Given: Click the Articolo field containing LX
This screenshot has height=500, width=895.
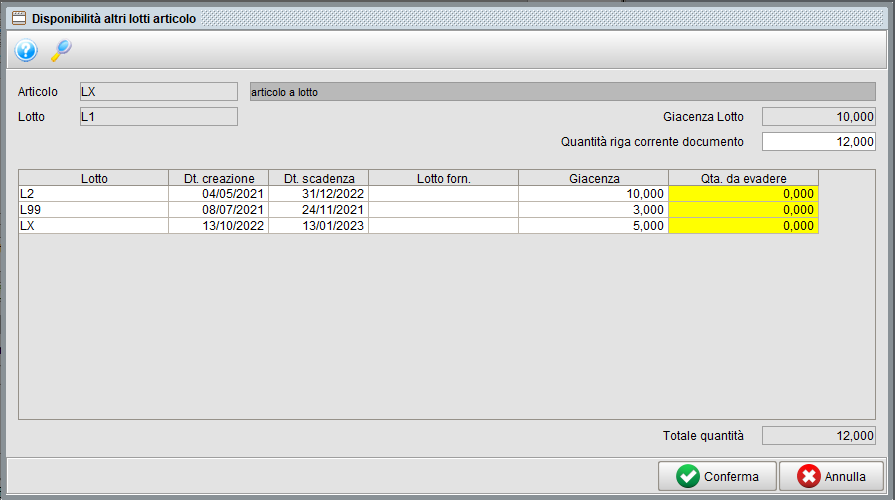Looking at the screenshot, I should coord(158,92).
